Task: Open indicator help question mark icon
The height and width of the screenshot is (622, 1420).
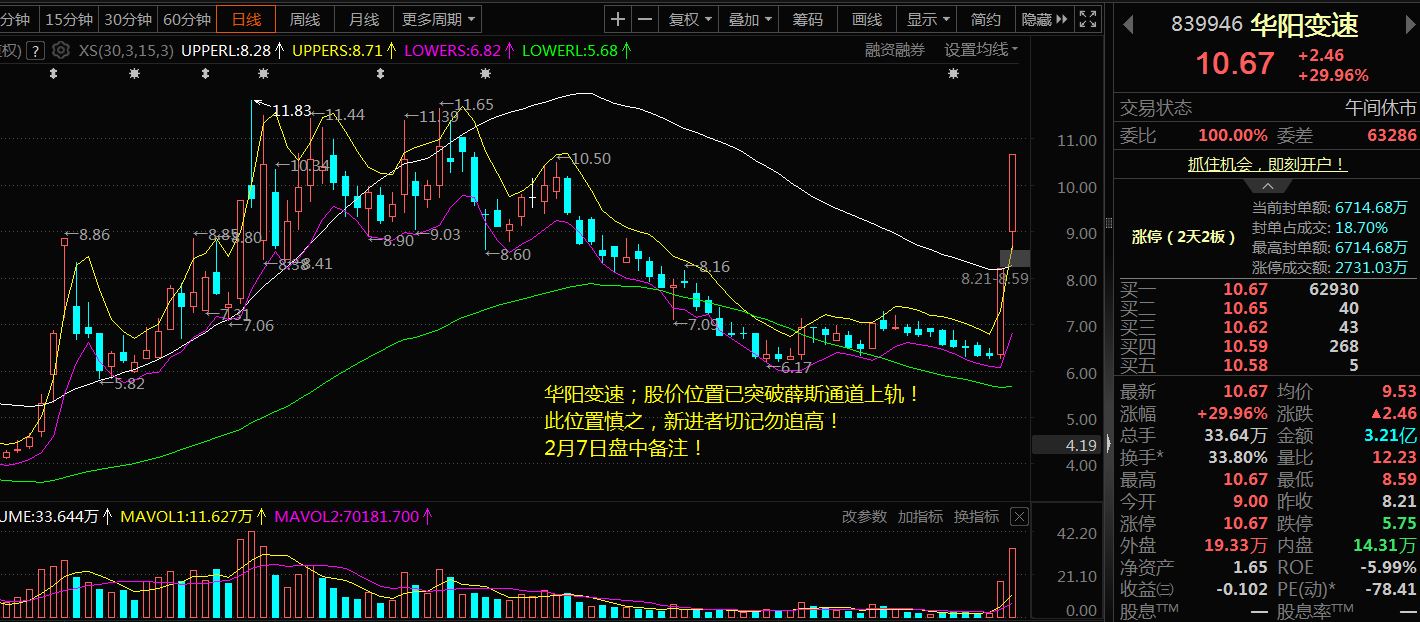Action: (36, 50)
